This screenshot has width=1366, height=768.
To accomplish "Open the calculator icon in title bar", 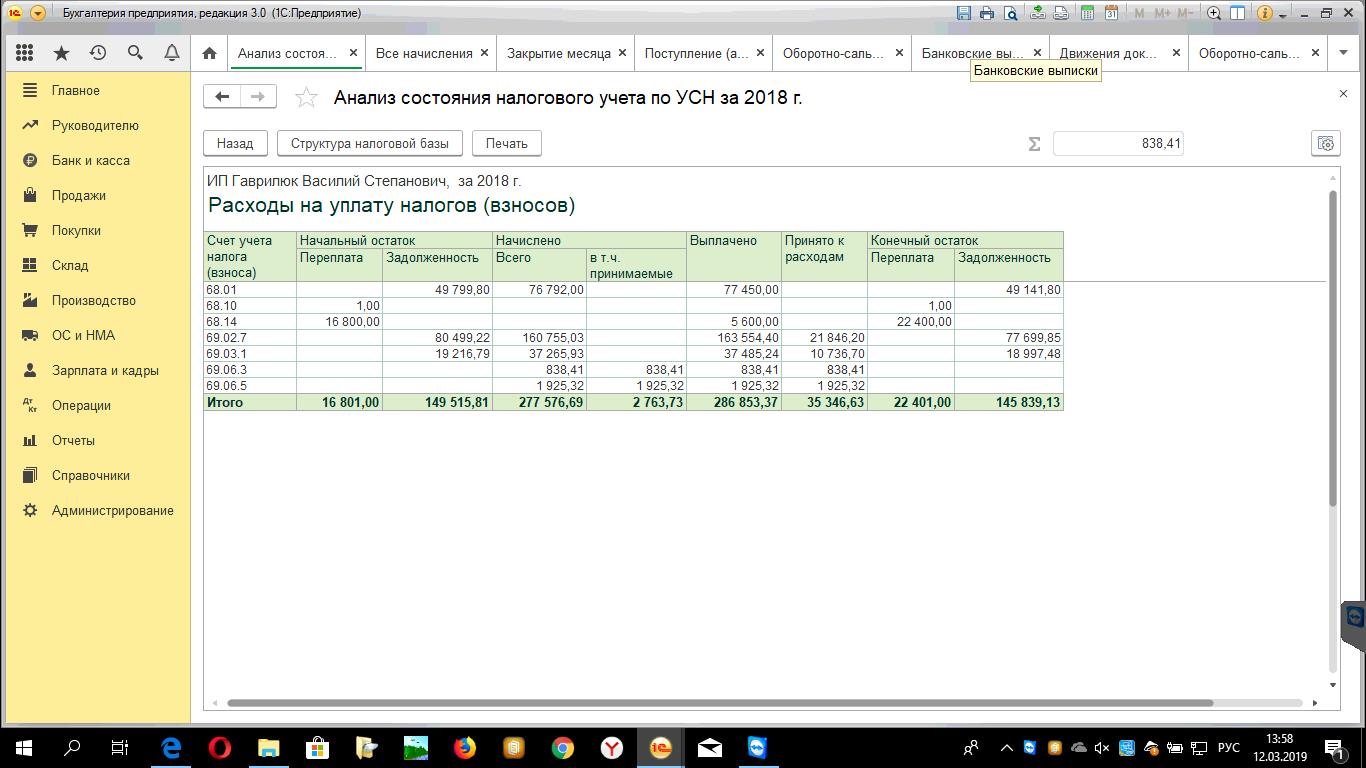I will pos(1087,13).
